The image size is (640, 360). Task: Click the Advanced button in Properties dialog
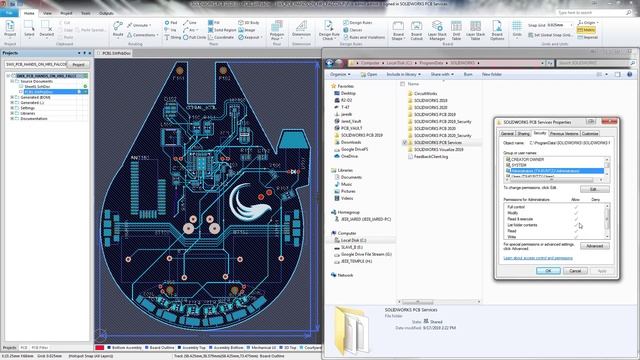pos(595,246)
